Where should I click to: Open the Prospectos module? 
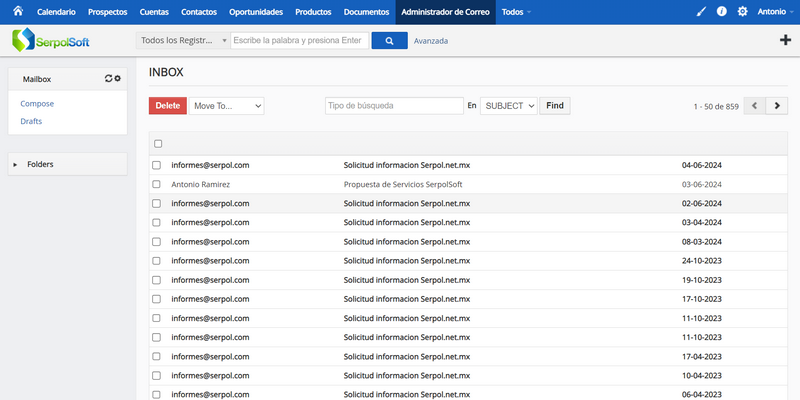[x=108, y=12]
